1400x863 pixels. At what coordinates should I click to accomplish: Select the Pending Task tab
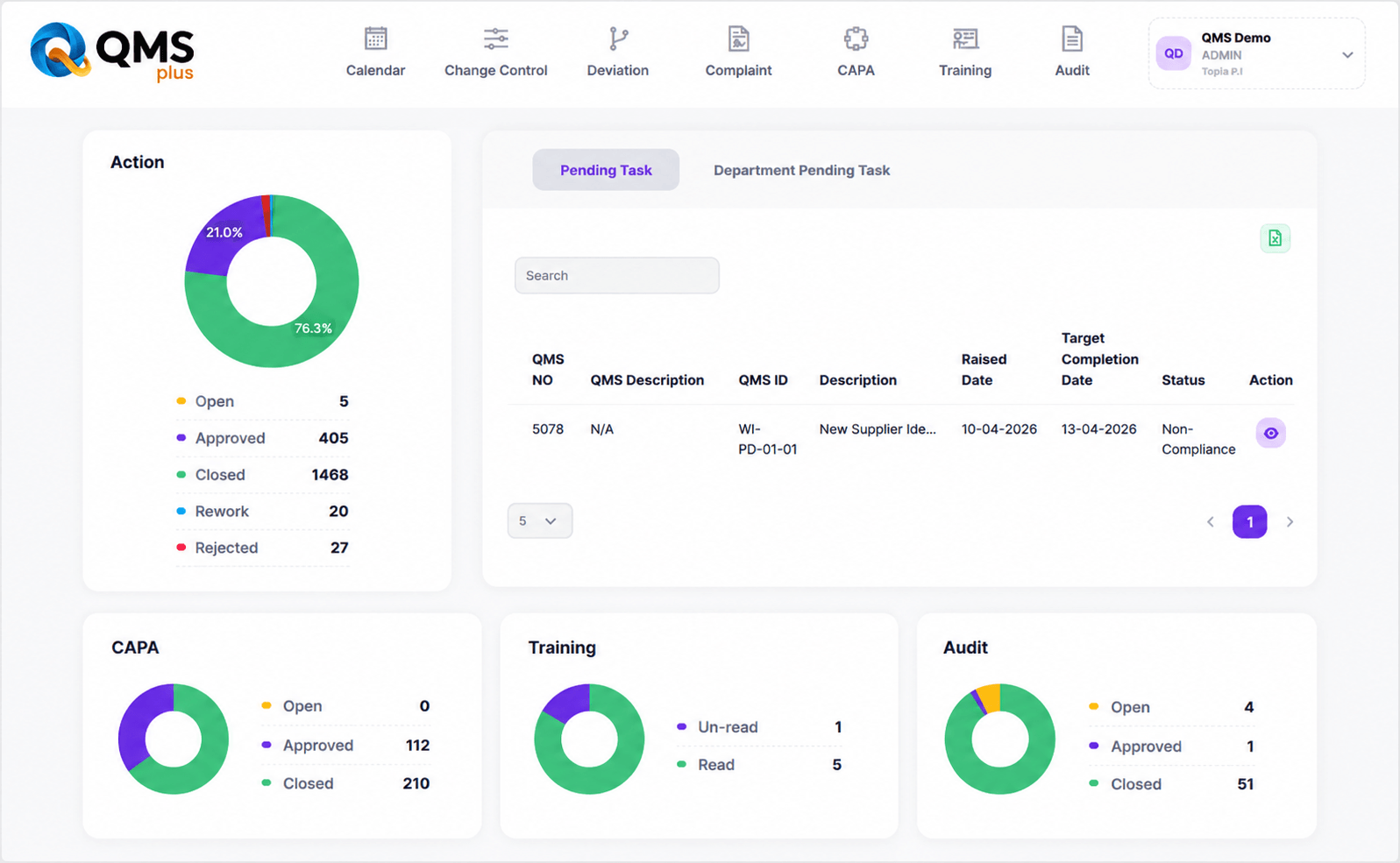[x=606, y=170]
